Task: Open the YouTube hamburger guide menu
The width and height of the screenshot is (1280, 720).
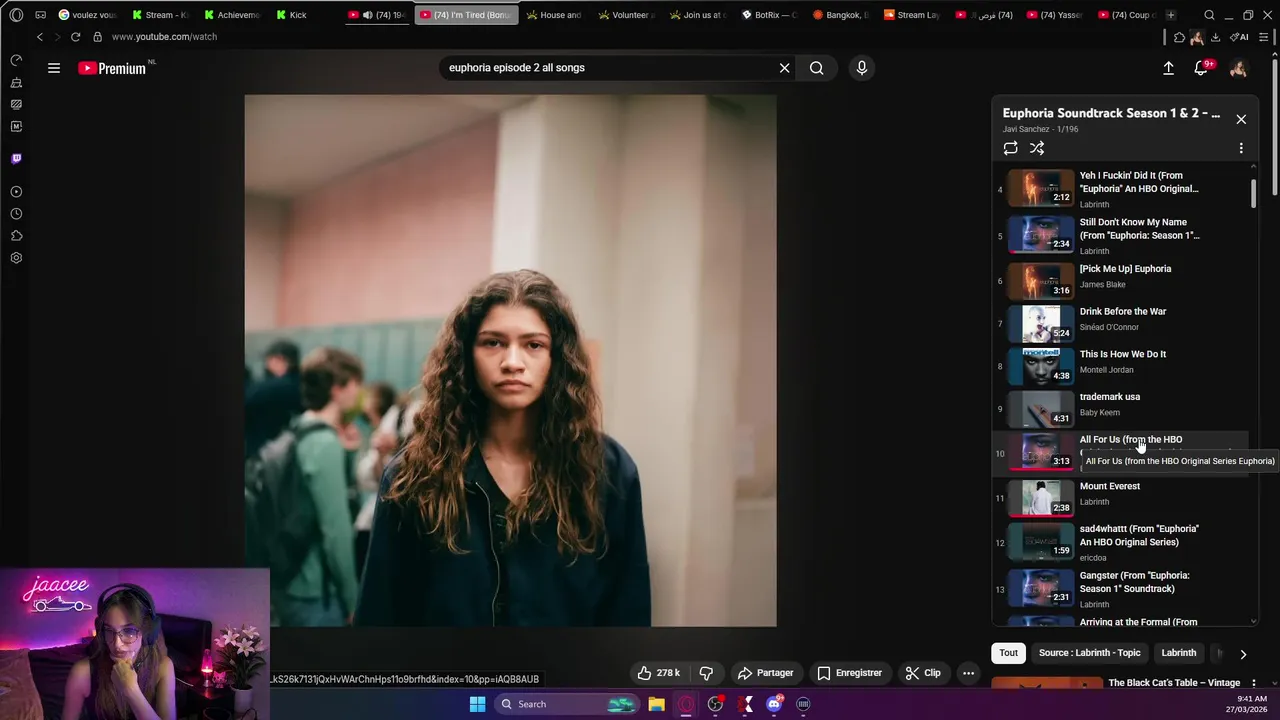Action: click(54, 68)
